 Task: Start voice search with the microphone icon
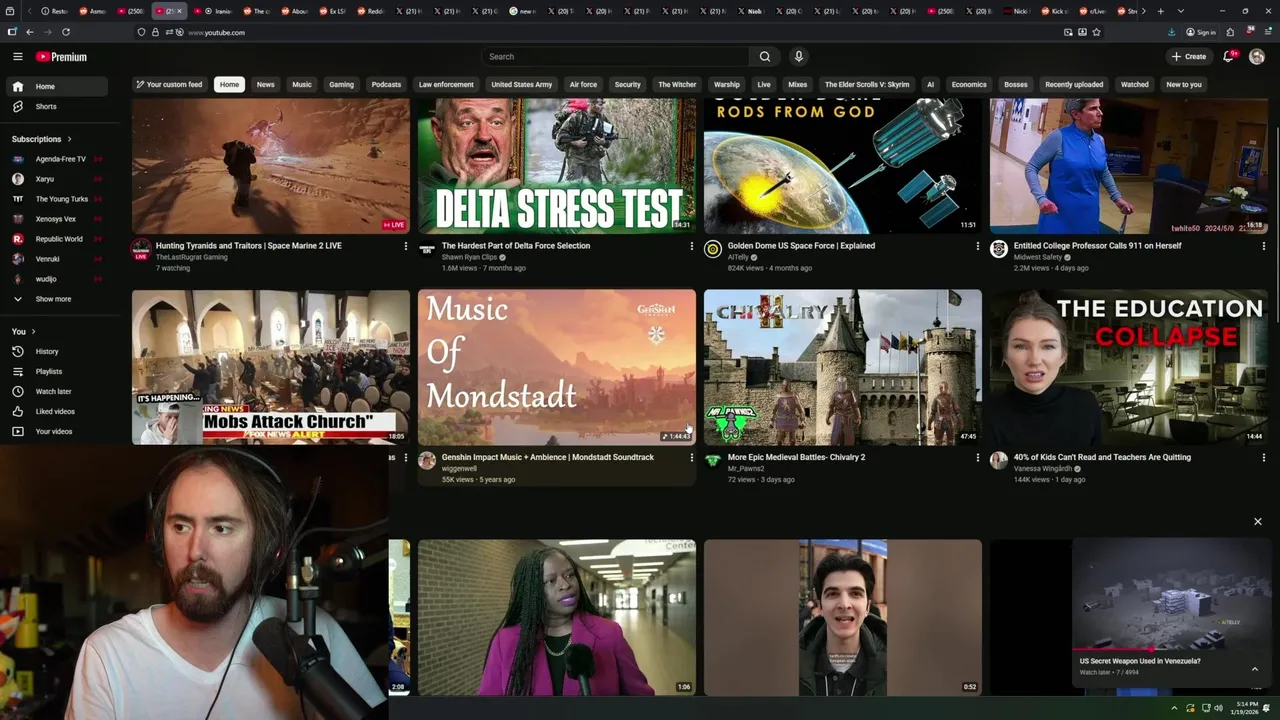pos(798,57)
